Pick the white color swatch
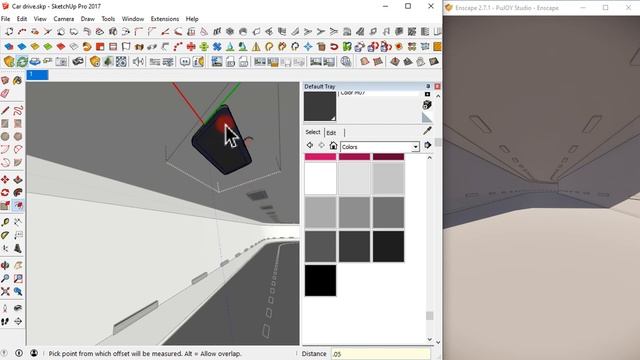 (x=320, y=178)
